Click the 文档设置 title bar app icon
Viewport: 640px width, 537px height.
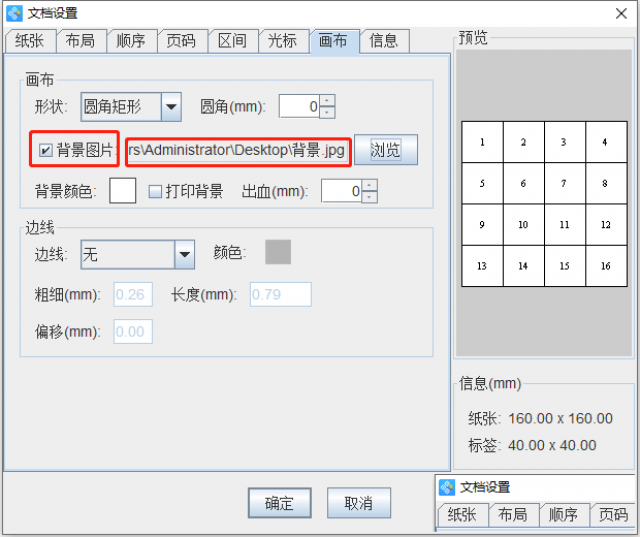pos(15,13)
